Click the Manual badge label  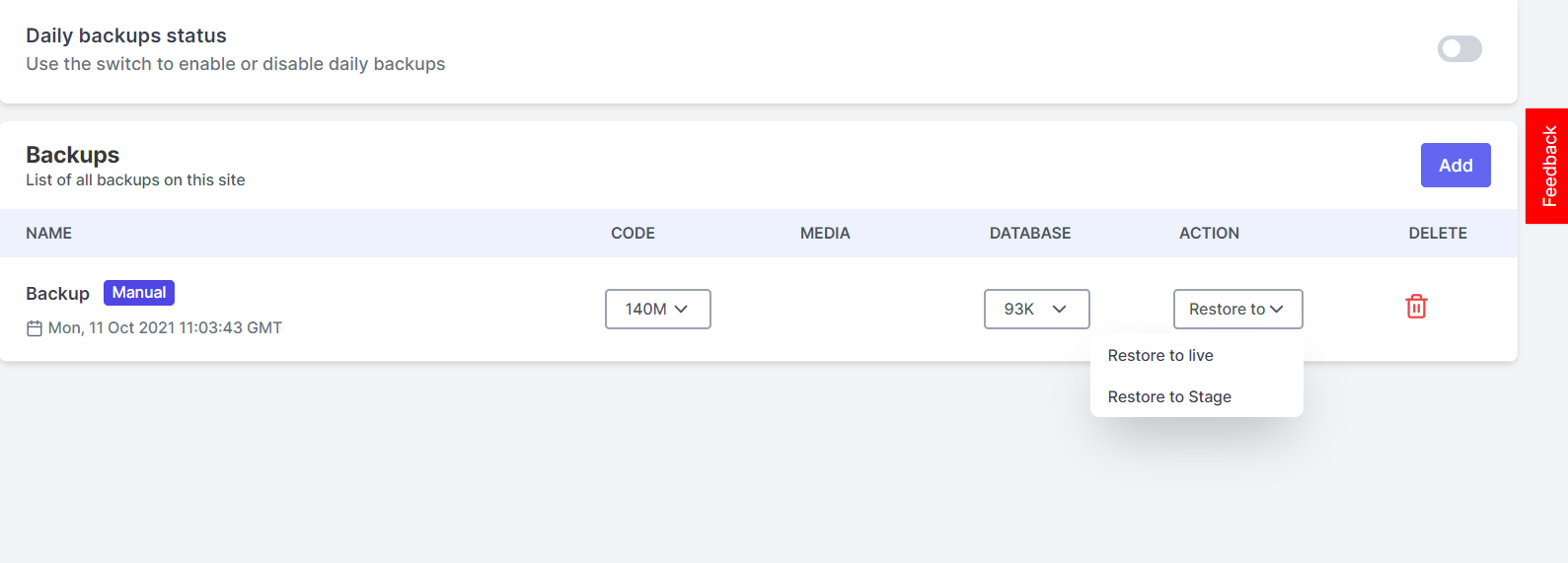tap(139, 293)
